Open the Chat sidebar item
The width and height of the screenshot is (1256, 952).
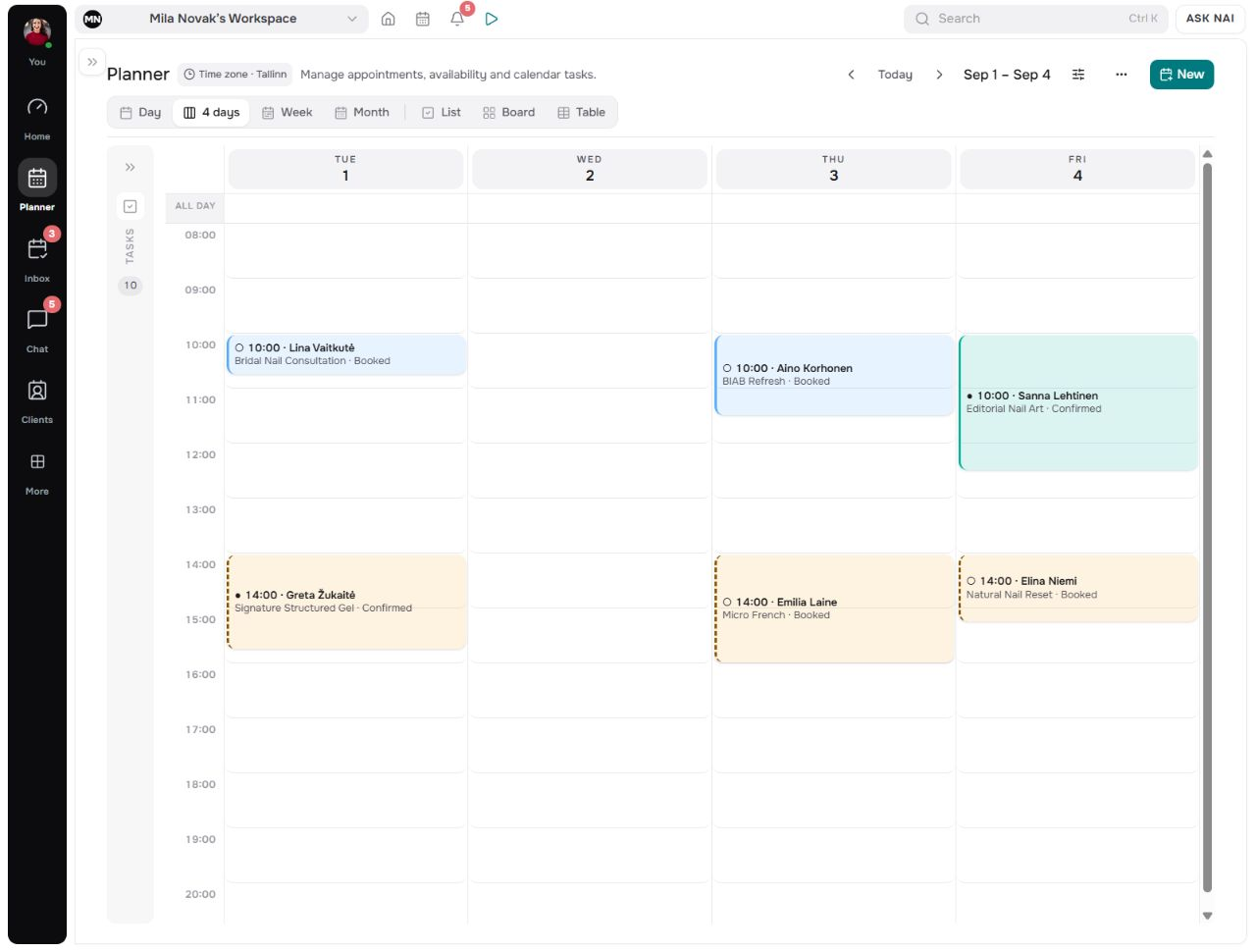tap(37, 329)
